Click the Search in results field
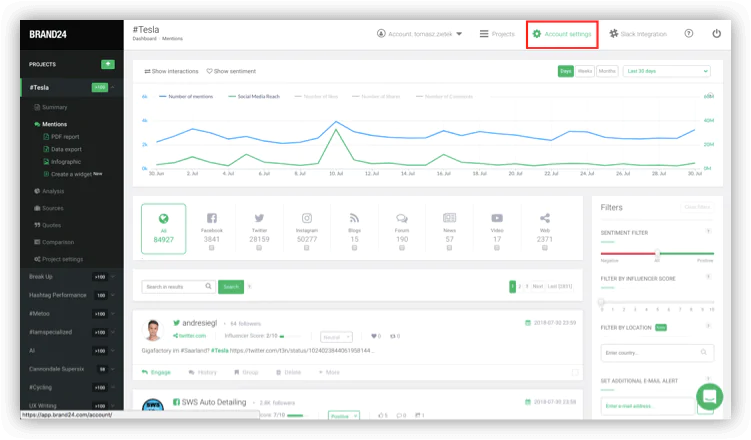Viewport: 751px width, 440px height. click(x=178, y=287)
